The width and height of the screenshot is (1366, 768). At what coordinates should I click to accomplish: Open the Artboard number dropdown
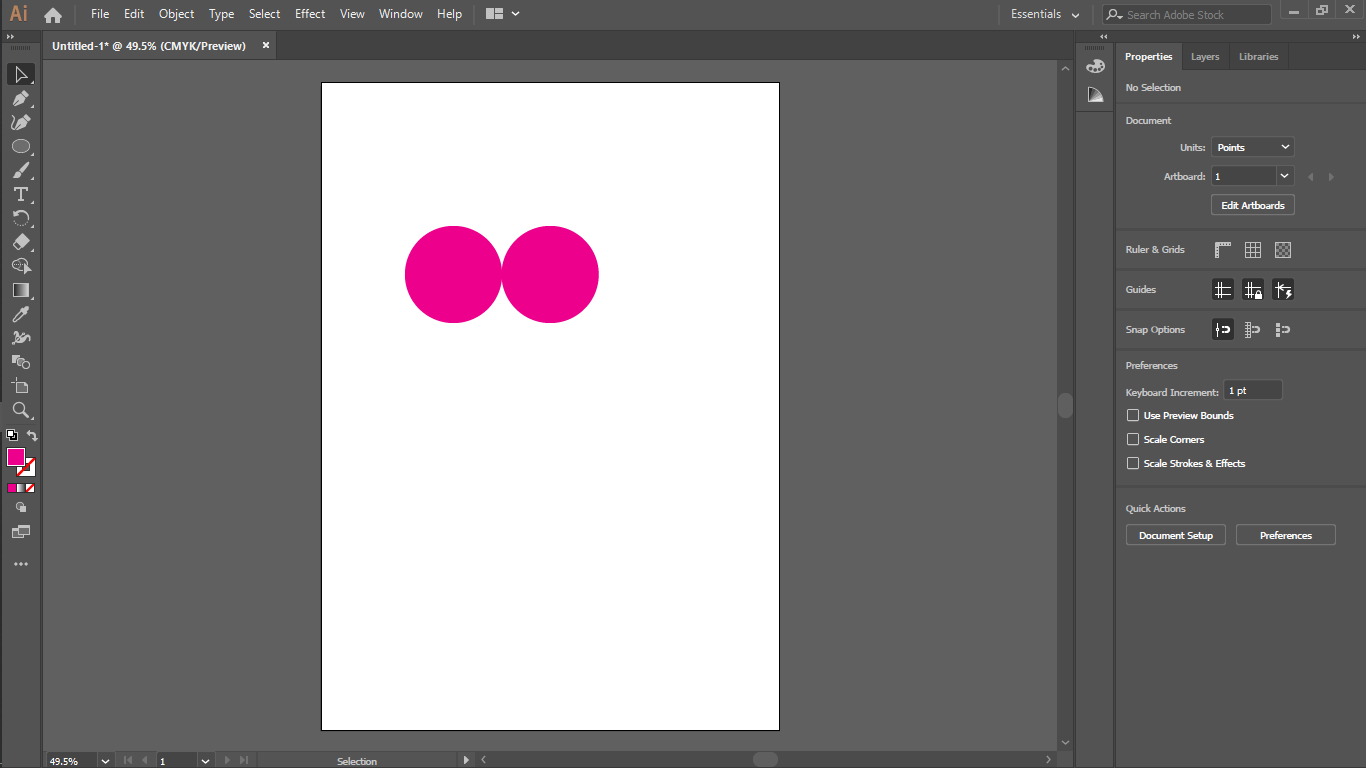click(x=1283, y=175)
